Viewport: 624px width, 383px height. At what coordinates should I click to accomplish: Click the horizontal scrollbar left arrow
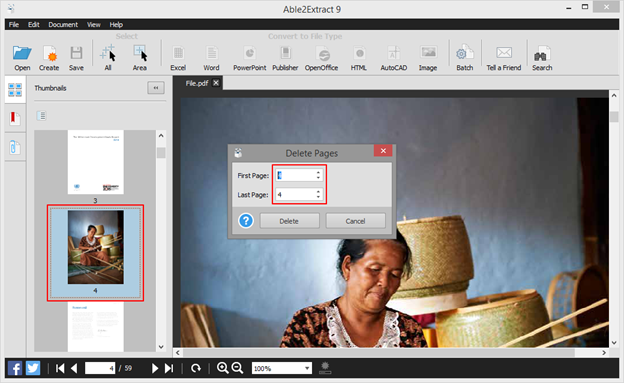point(178,353)
